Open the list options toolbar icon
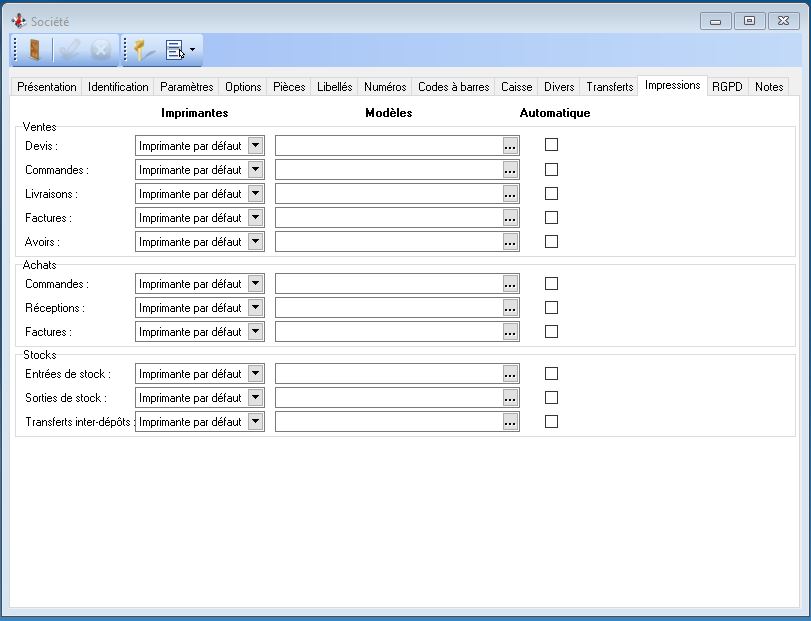Viewport: 811px width, 621px height. point(180,50)
